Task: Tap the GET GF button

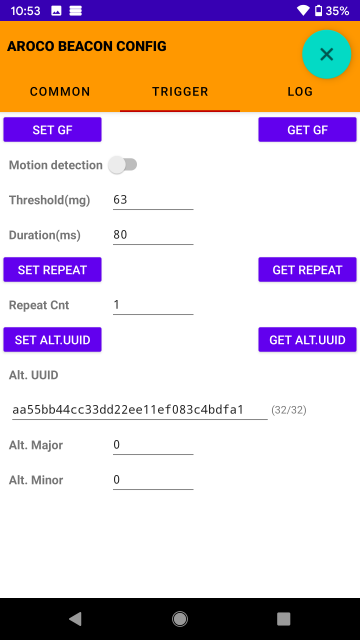Action: tap(307, 130)
